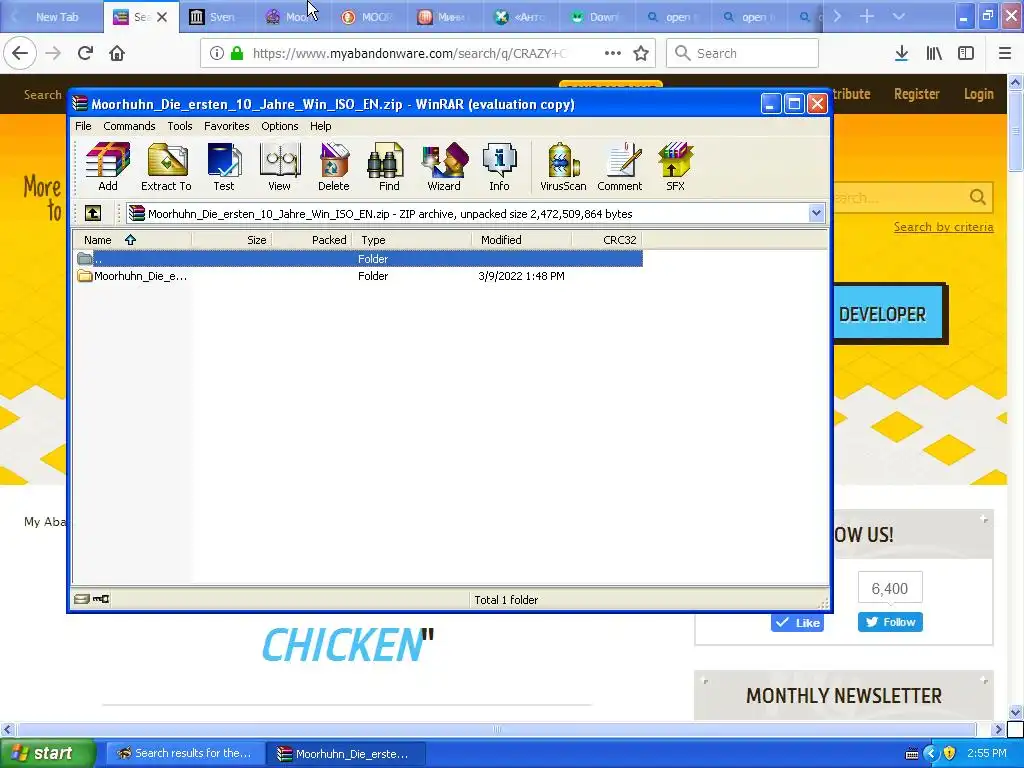1024x768 pixels.
Task: Open Firefox hamburger menu
Action: pos(1005,53)
